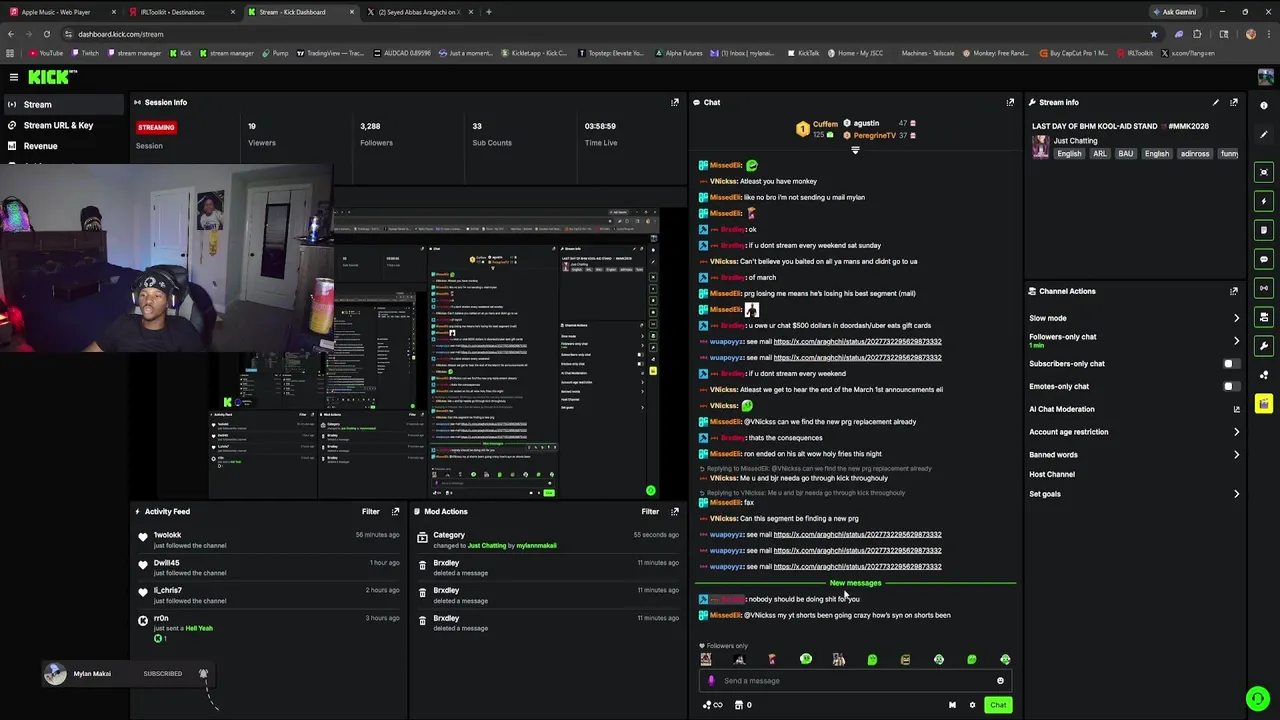1280x720 pixels.
Task: Expand Banned words settings
Action: pyautogui.click(x=1236, y=455)
